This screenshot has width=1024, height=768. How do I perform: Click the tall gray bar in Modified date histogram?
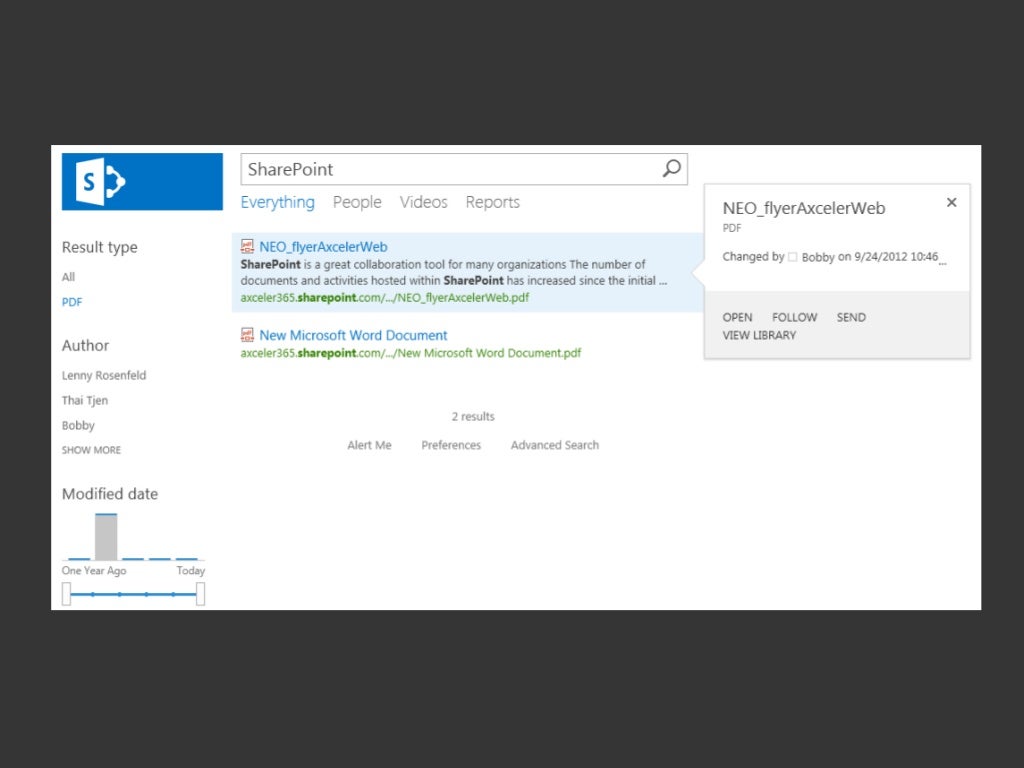[x=106, y=537]
